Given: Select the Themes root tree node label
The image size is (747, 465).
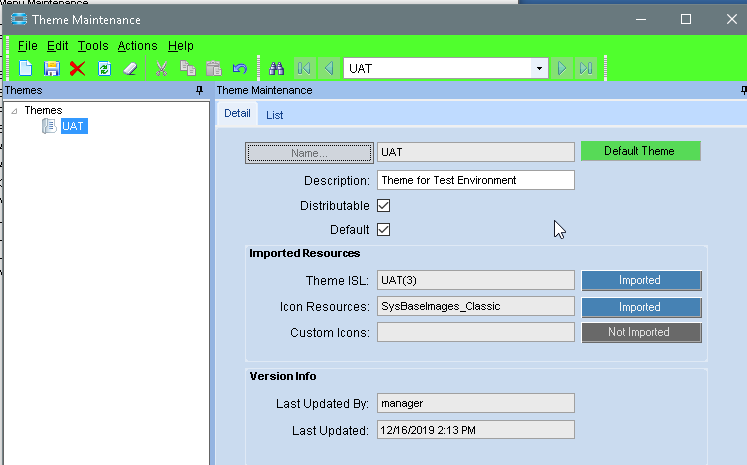Looking at the screenshot, I should [43, 111].
